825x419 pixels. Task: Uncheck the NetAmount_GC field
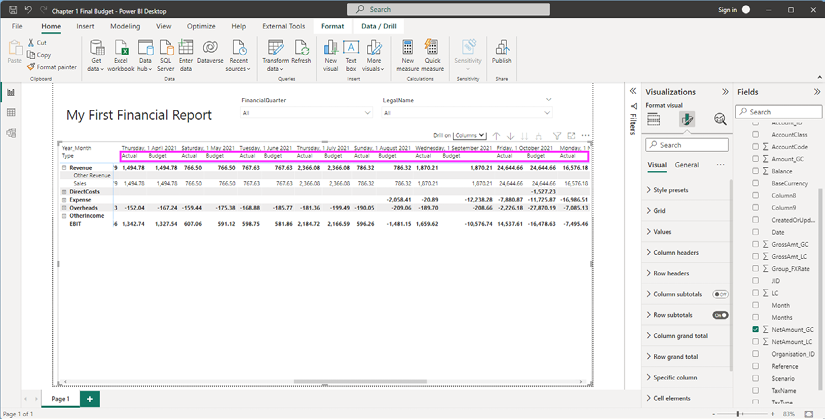point(756,329)
